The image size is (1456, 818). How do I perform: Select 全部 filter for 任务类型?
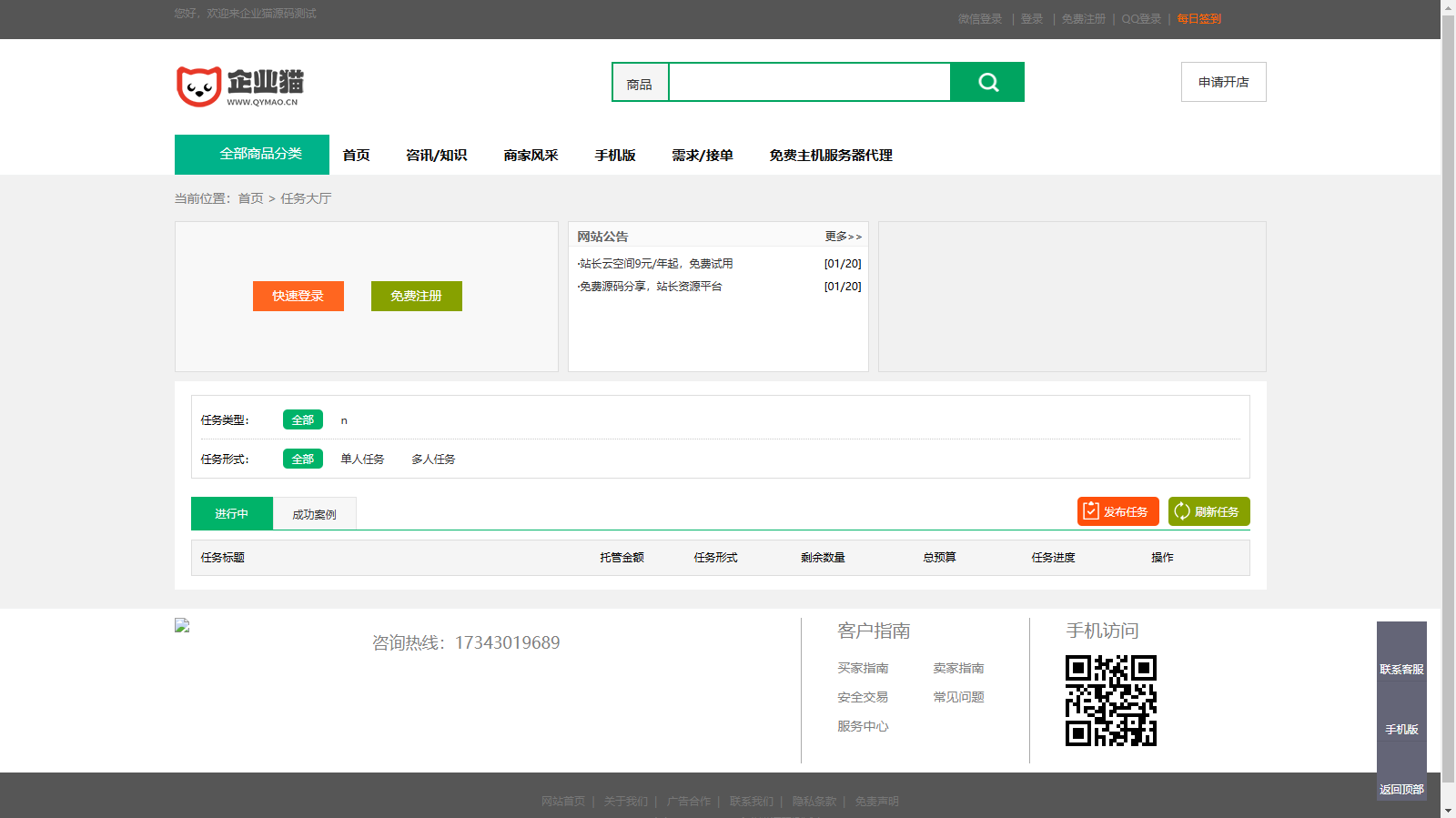(x=302, y=419)
